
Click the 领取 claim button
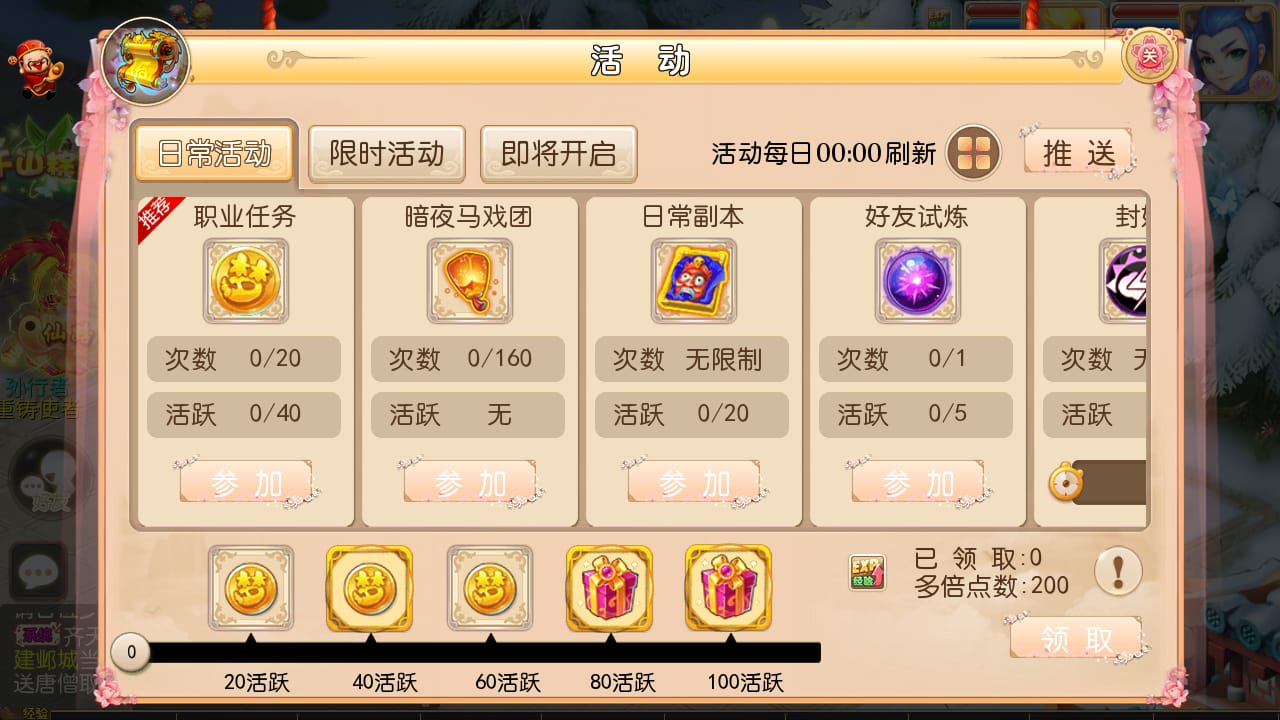pyautogui.click(x=1076, y=639)
